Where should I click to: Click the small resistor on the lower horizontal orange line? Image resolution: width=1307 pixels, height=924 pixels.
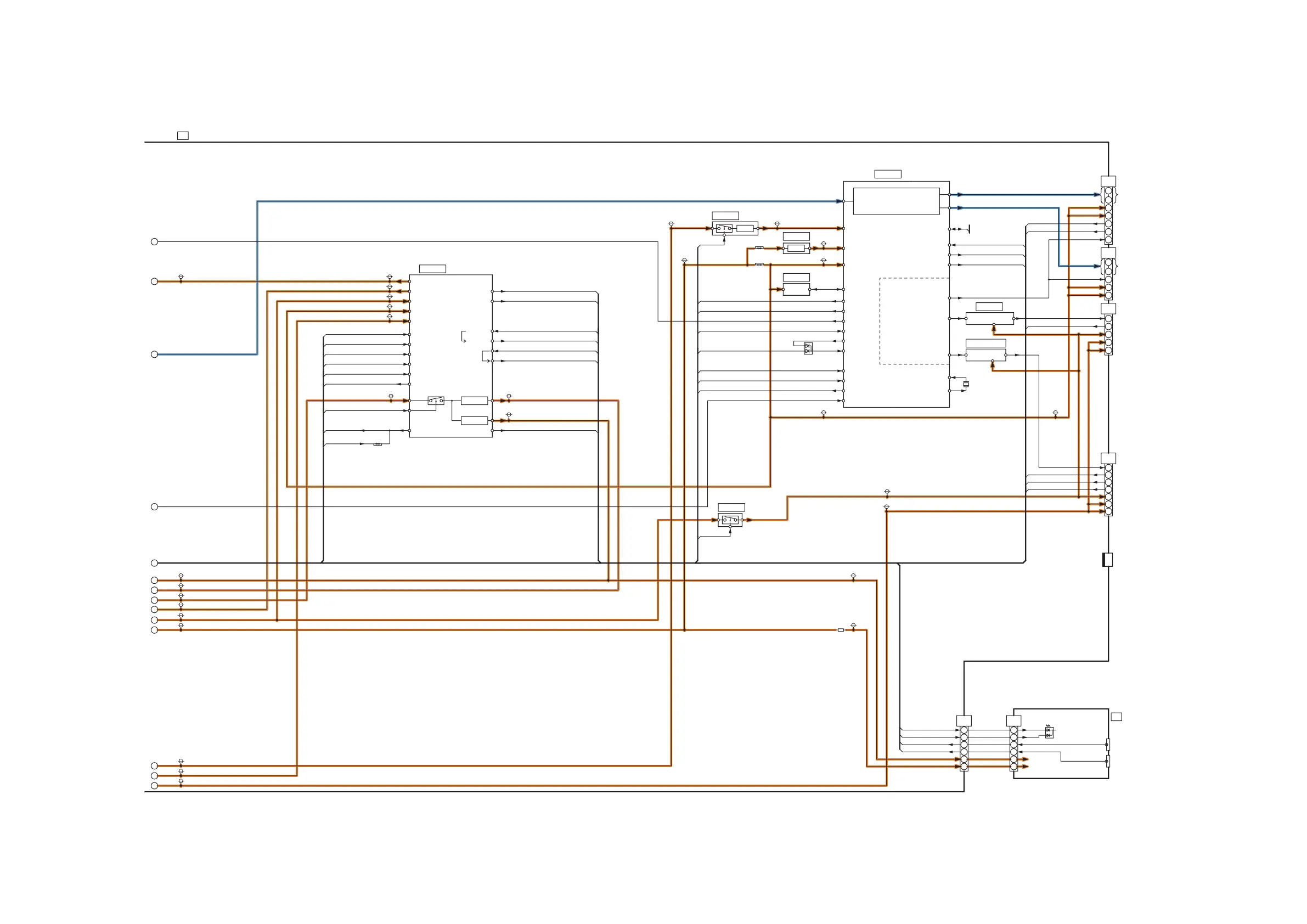pos(840,630)
